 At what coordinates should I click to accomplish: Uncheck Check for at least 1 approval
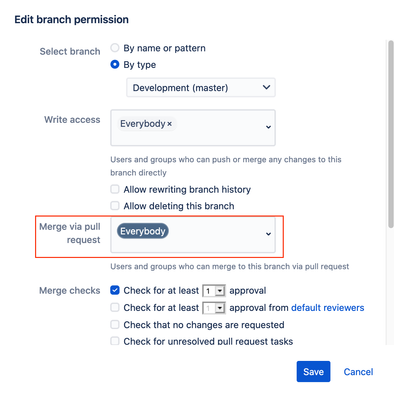(x=115, y=290)
